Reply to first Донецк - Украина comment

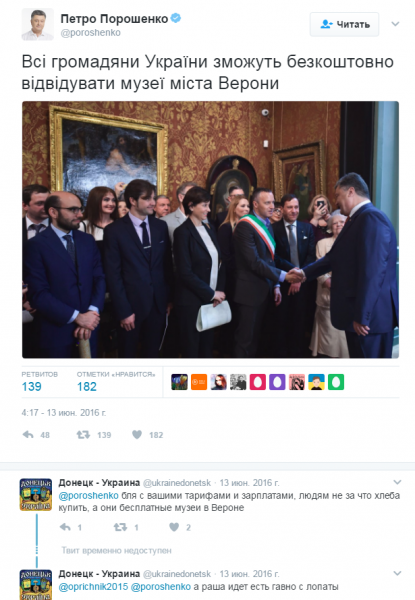point(65,527)
